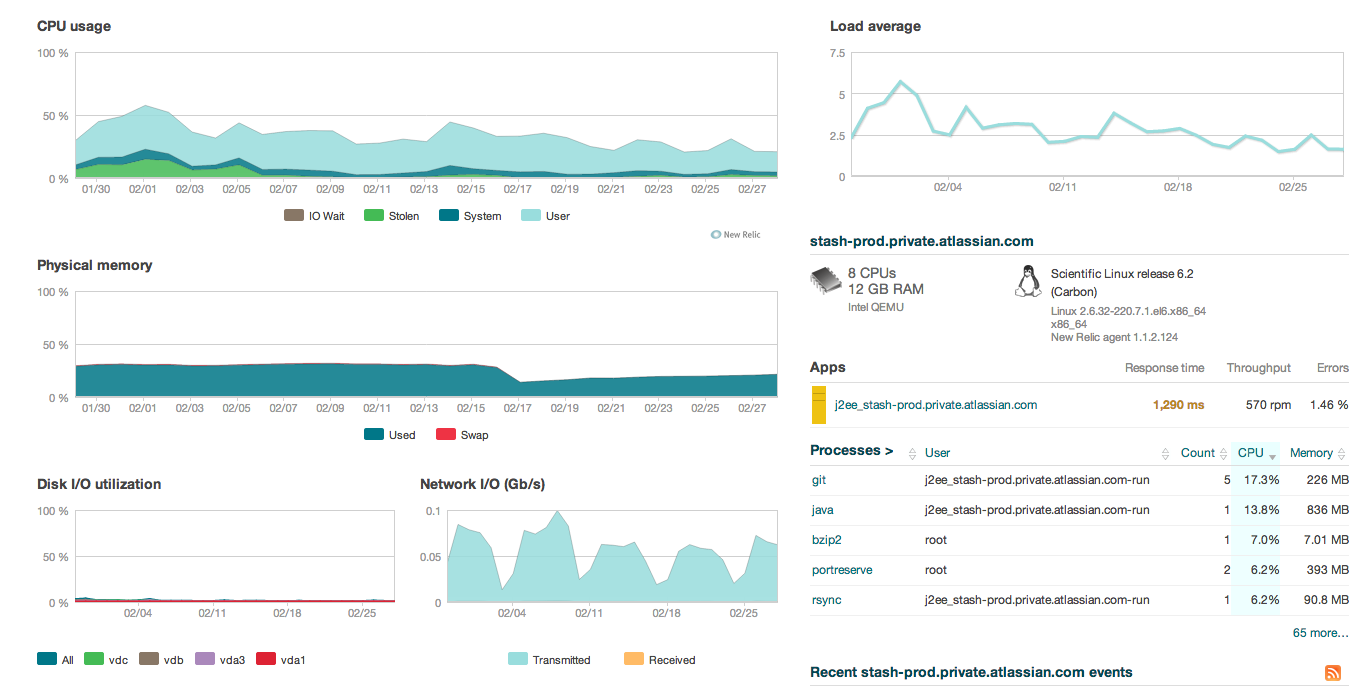Click the yellow app status indicator
Screen dimensions: 1361x686
click(818, 405)
